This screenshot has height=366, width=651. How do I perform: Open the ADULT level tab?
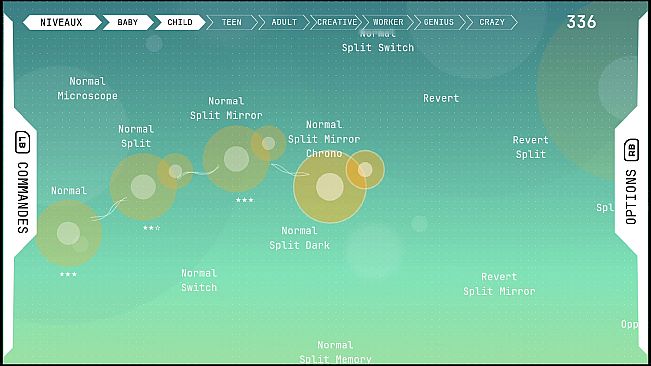(x=284, y=22)
